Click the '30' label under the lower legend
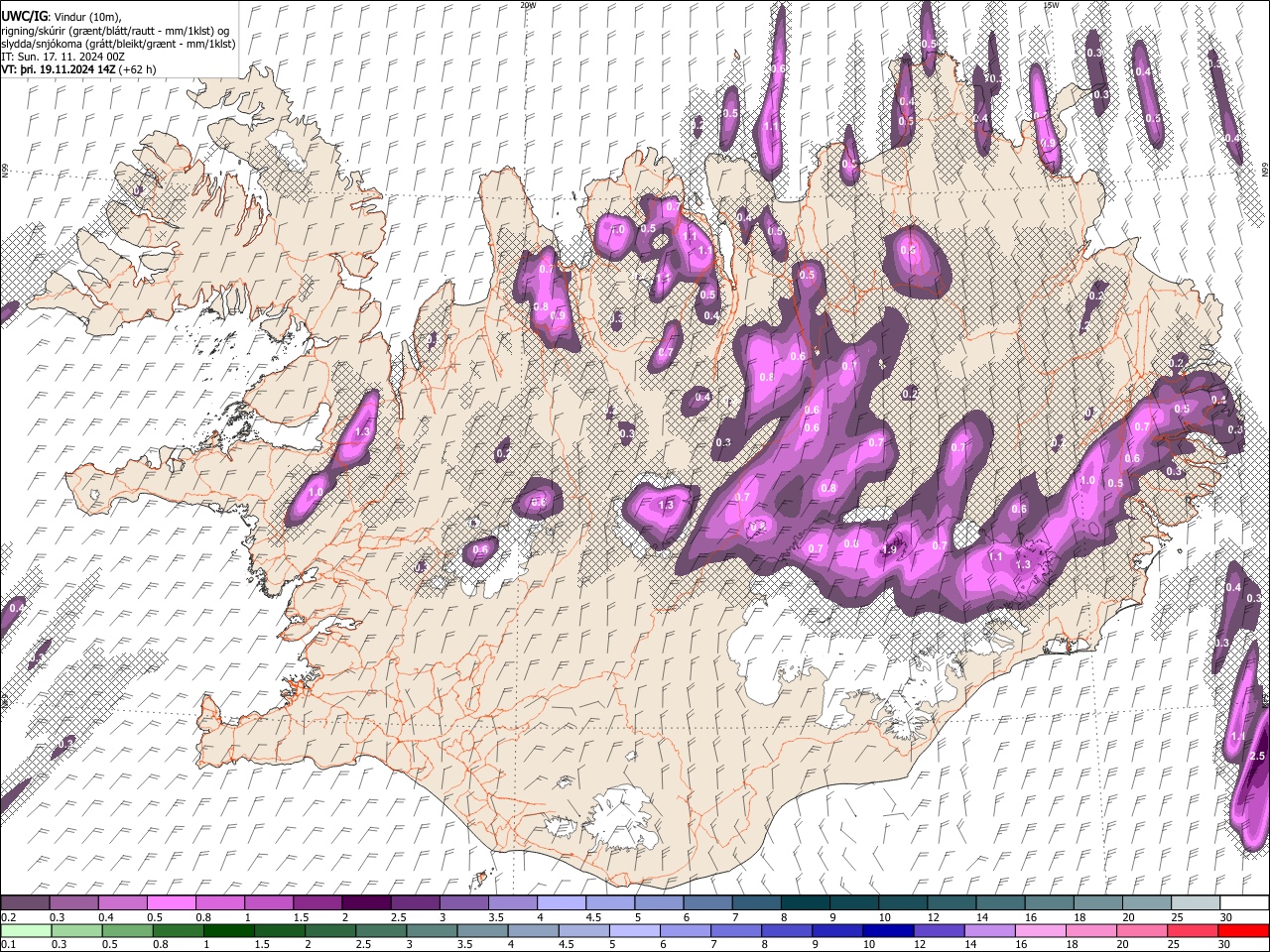 click(x=1226, y=944)
